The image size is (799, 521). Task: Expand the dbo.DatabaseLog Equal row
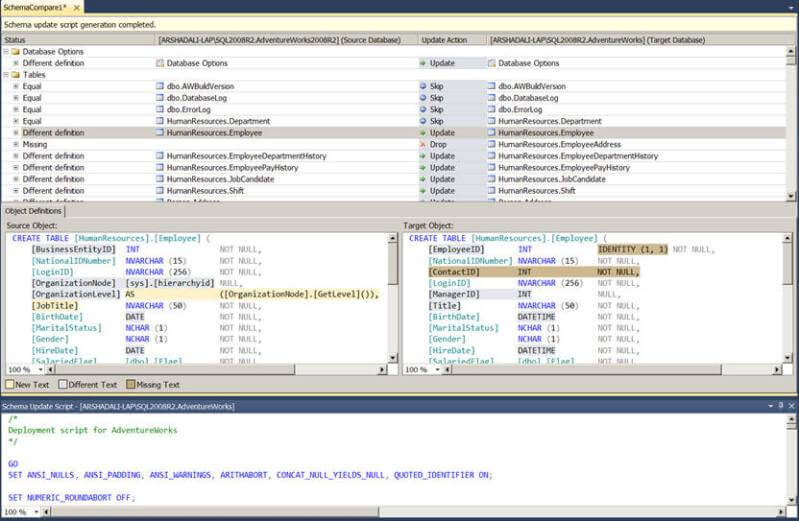(16, 98)
